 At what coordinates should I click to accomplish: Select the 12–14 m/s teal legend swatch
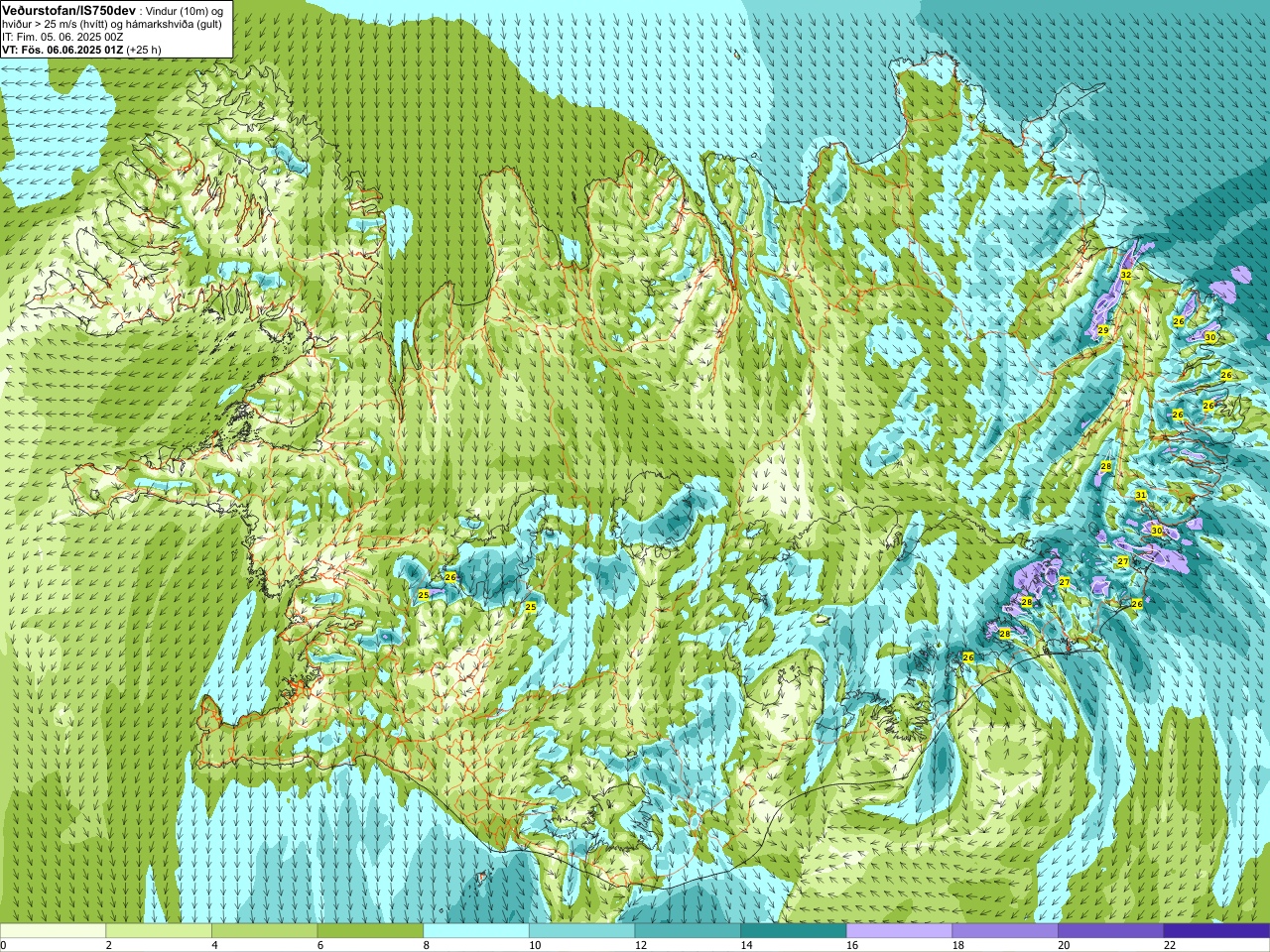688,931
